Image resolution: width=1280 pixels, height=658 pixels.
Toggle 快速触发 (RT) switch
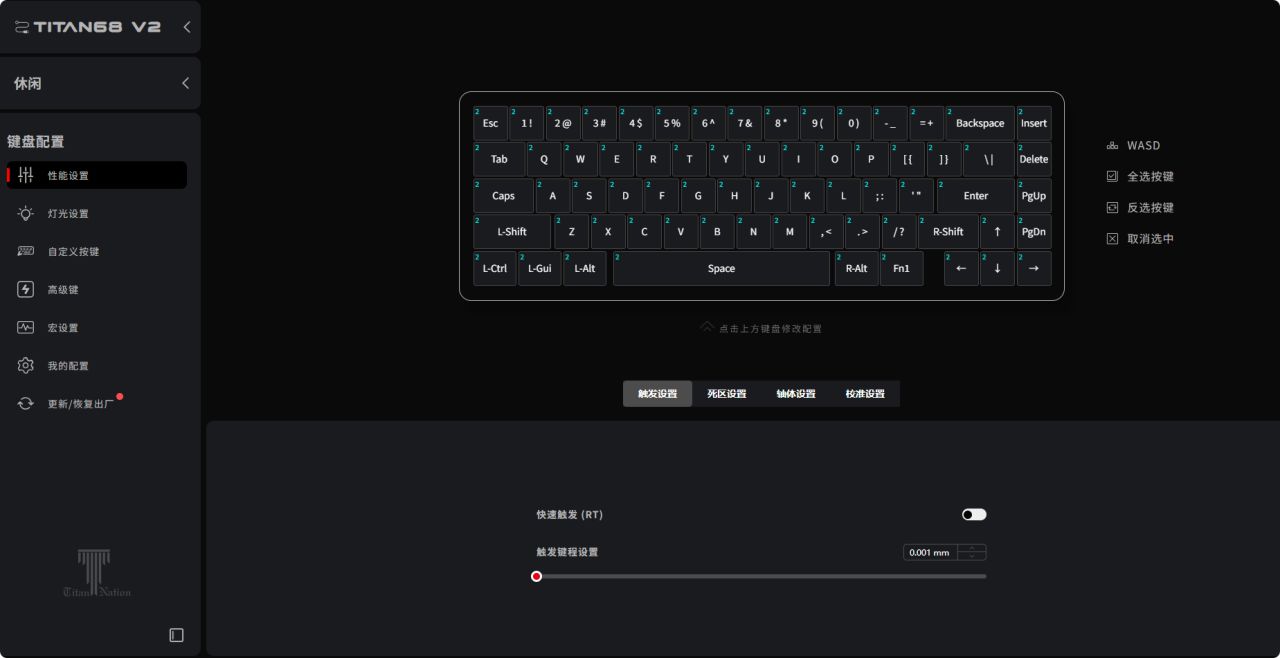pyautogui.click(x=974, y=514)
